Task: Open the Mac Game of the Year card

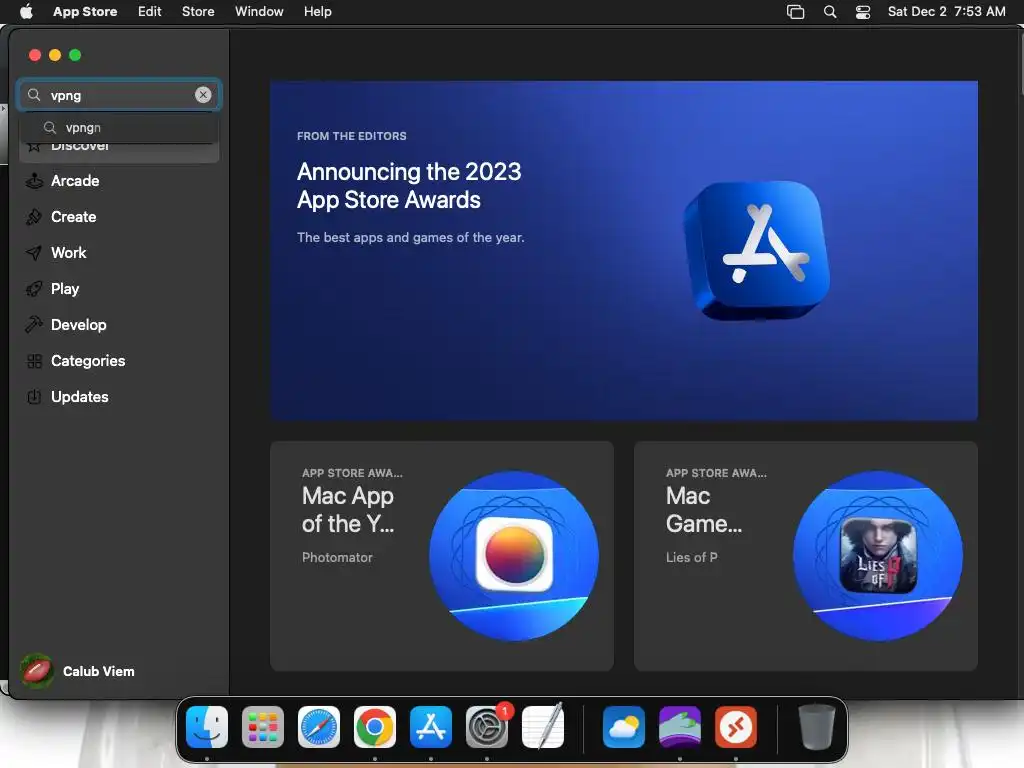Action: coord(805,556)
